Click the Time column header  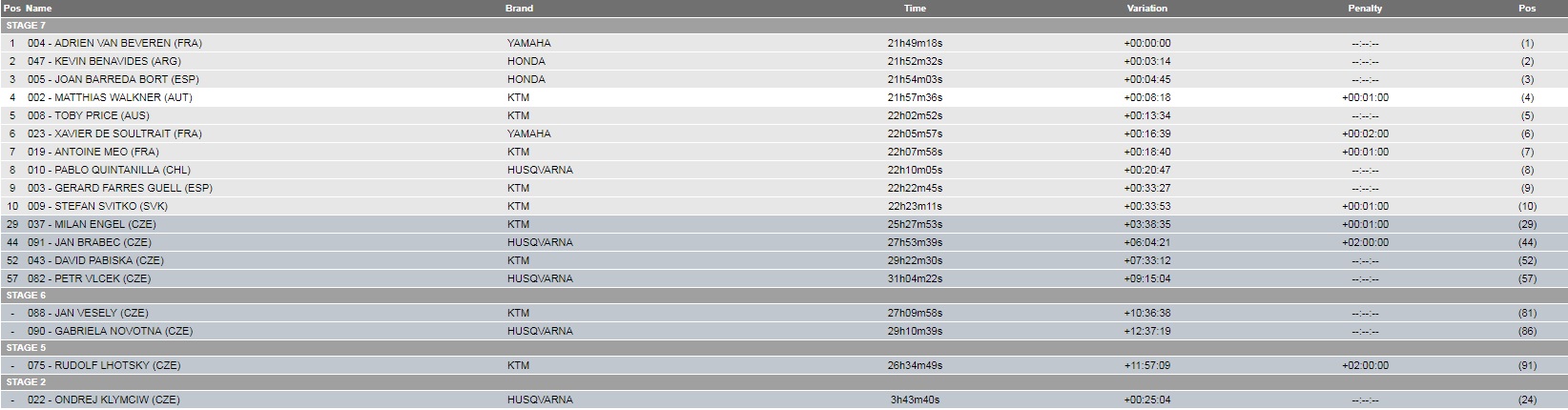point(915,9)
